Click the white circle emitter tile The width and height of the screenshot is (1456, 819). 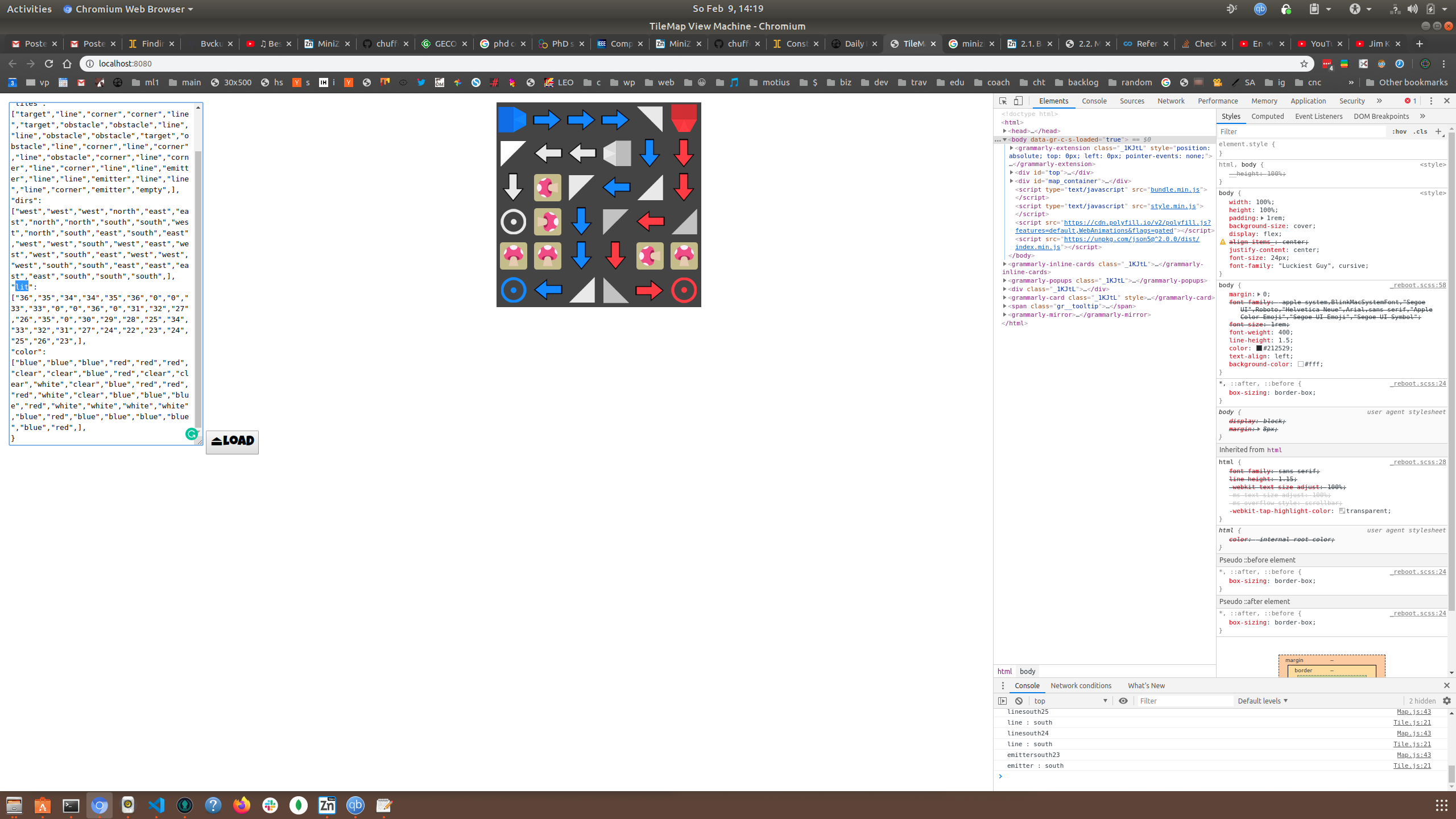click(513, 222)
